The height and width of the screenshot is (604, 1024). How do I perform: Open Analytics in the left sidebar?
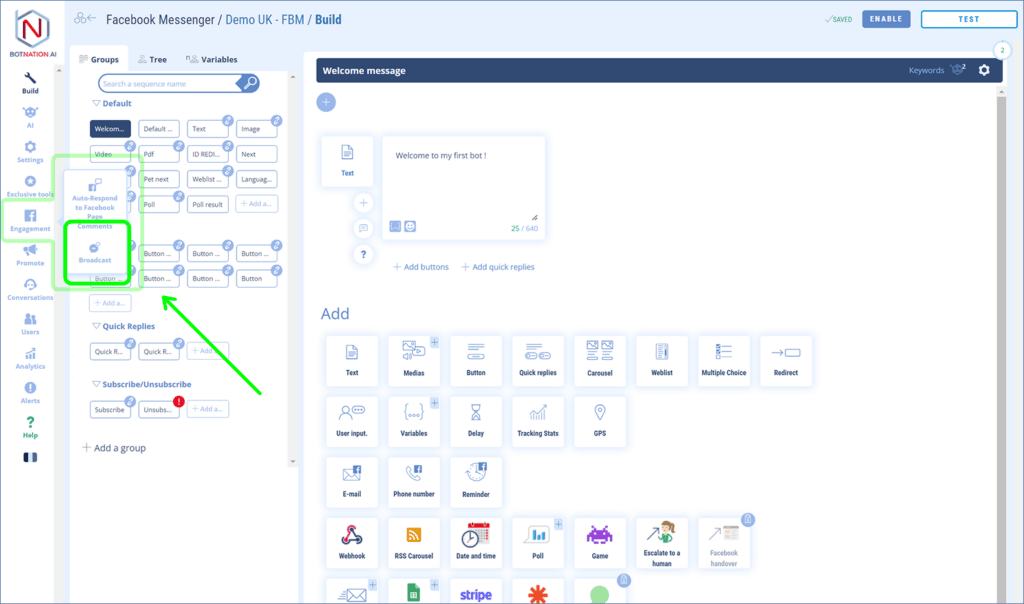(30, 358)
